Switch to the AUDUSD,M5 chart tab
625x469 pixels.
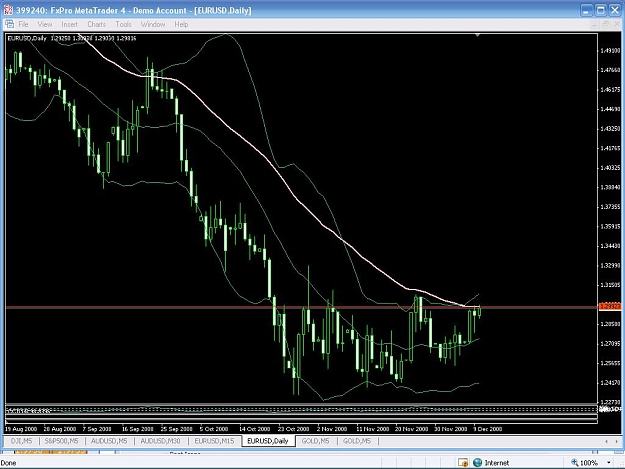(x=109, y=441)
